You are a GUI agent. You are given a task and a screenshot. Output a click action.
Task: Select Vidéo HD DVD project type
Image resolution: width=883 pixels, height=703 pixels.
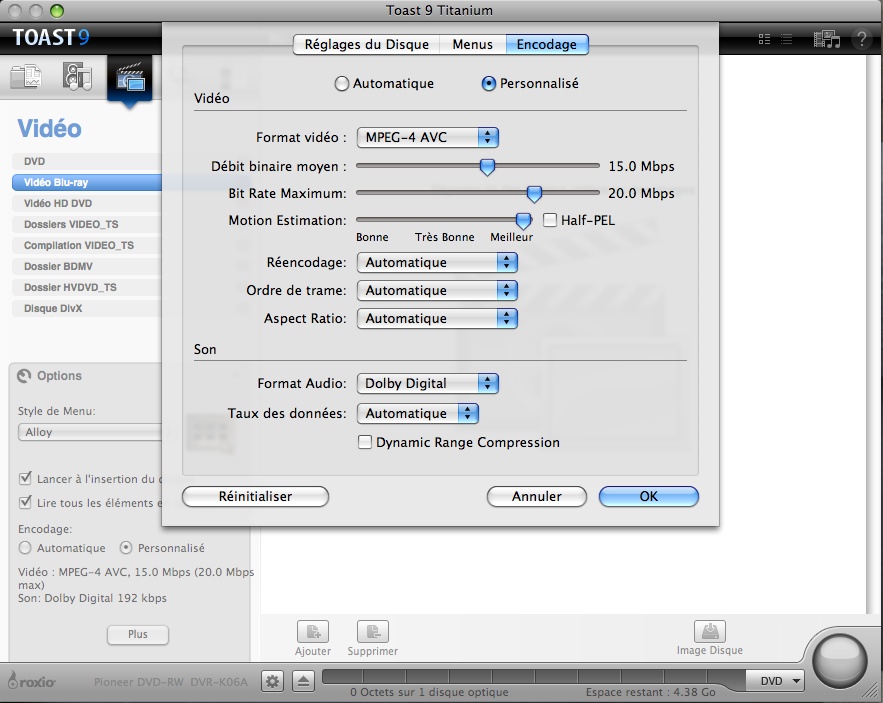coord(87,203)
